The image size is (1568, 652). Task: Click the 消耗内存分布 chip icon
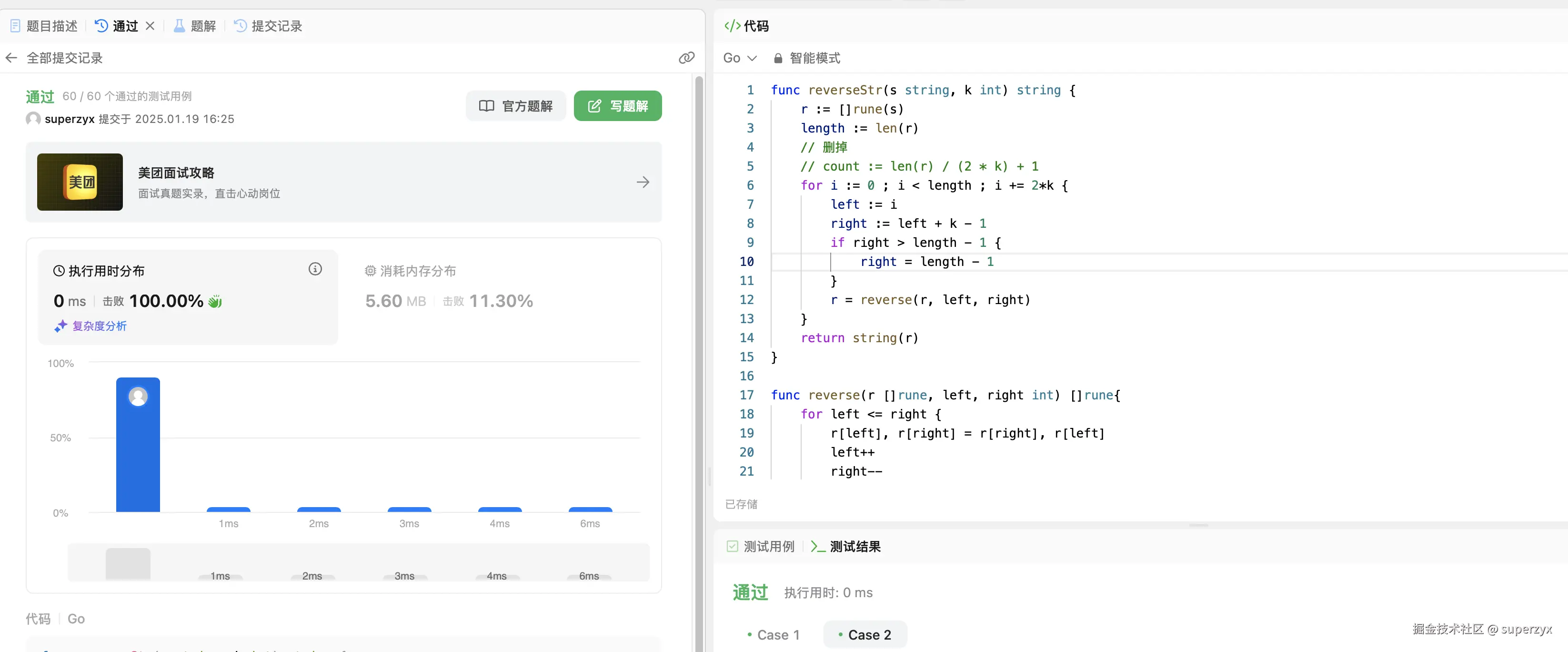370,271
